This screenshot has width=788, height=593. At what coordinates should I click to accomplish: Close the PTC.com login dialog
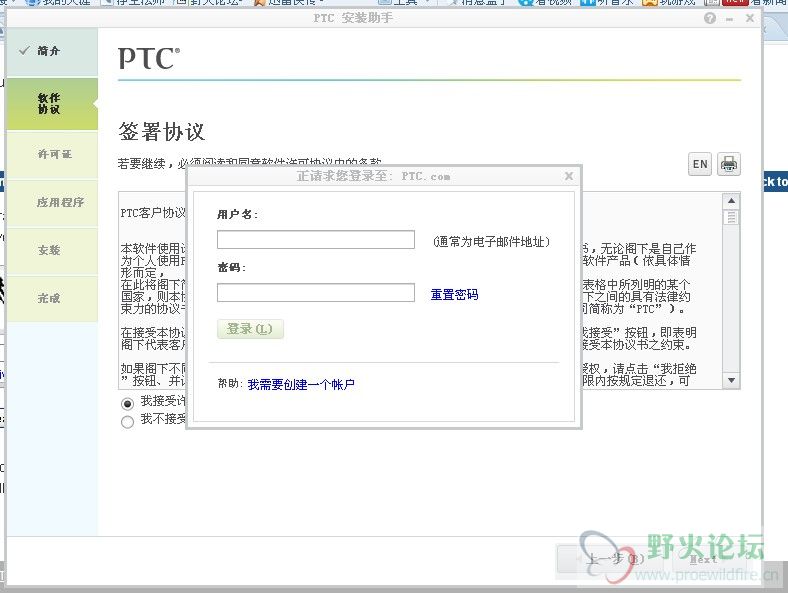pyautogui.click(x=569, y=176)
